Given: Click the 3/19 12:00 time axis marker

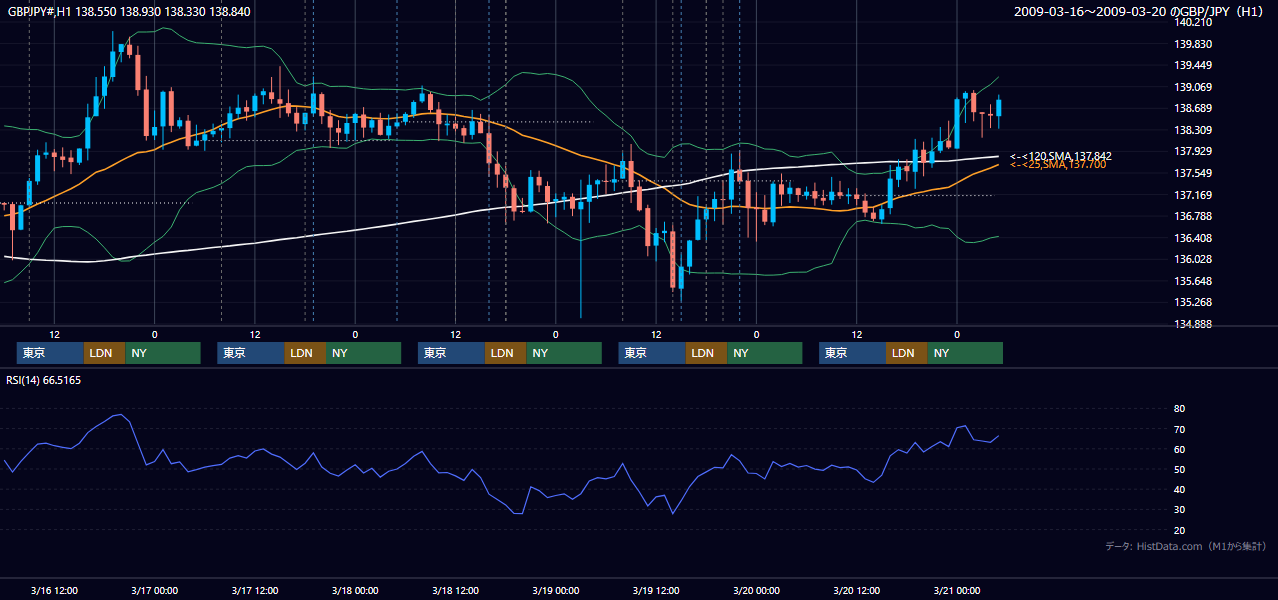Looking at the screenshot, I should point(656,590).
